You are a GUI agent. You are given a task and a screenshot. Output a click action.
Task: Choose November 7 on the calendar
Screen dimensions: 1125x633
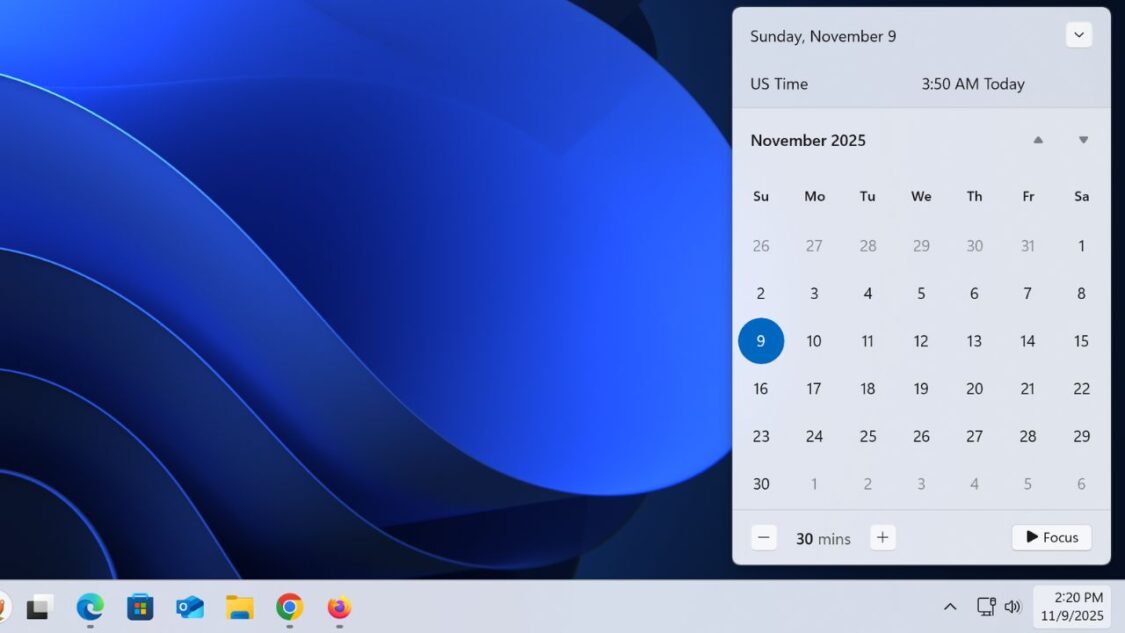[1027, 294]
